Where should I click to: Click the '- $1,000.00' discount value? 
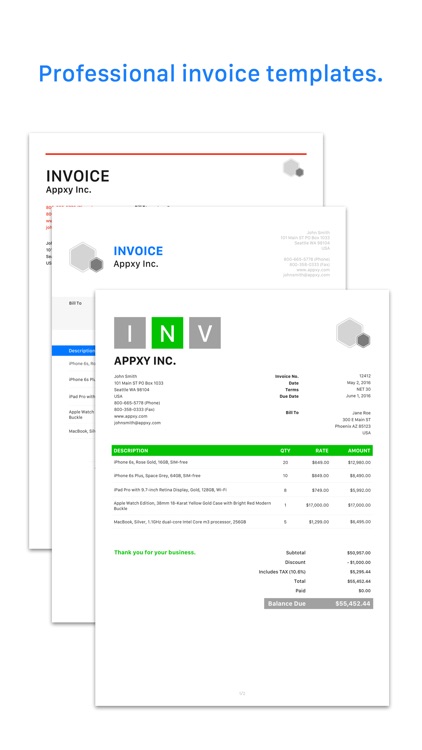359,562
